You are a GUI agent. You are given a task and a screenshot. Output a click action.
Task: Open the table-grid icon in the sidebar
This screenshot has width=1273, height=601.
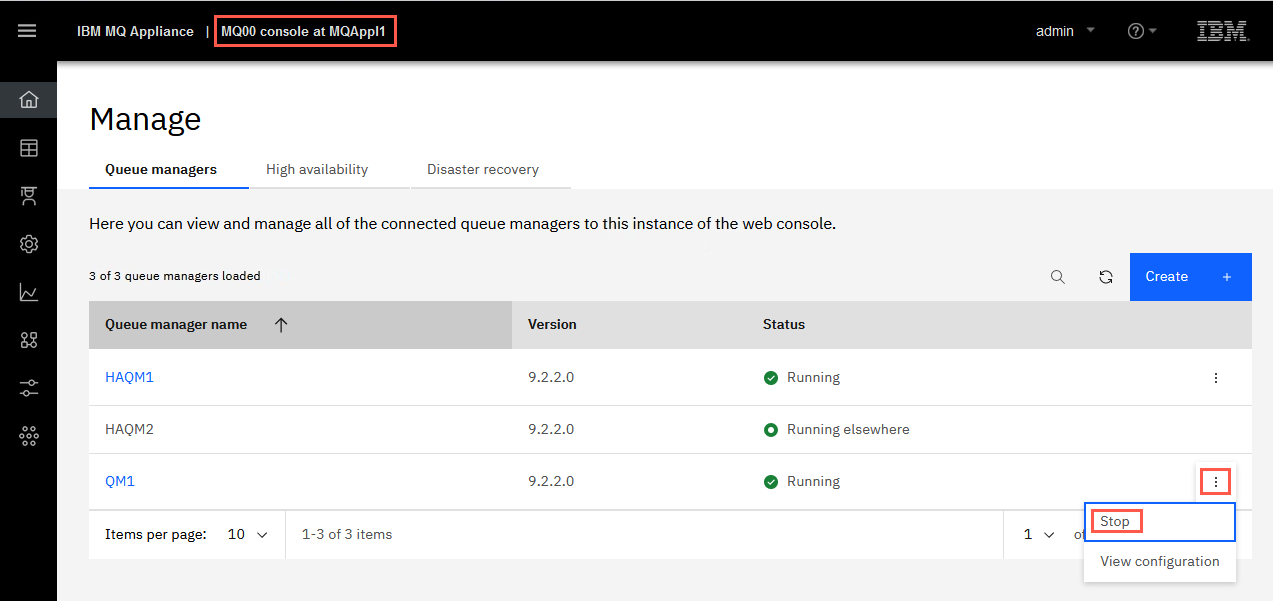tap(28, 148)
